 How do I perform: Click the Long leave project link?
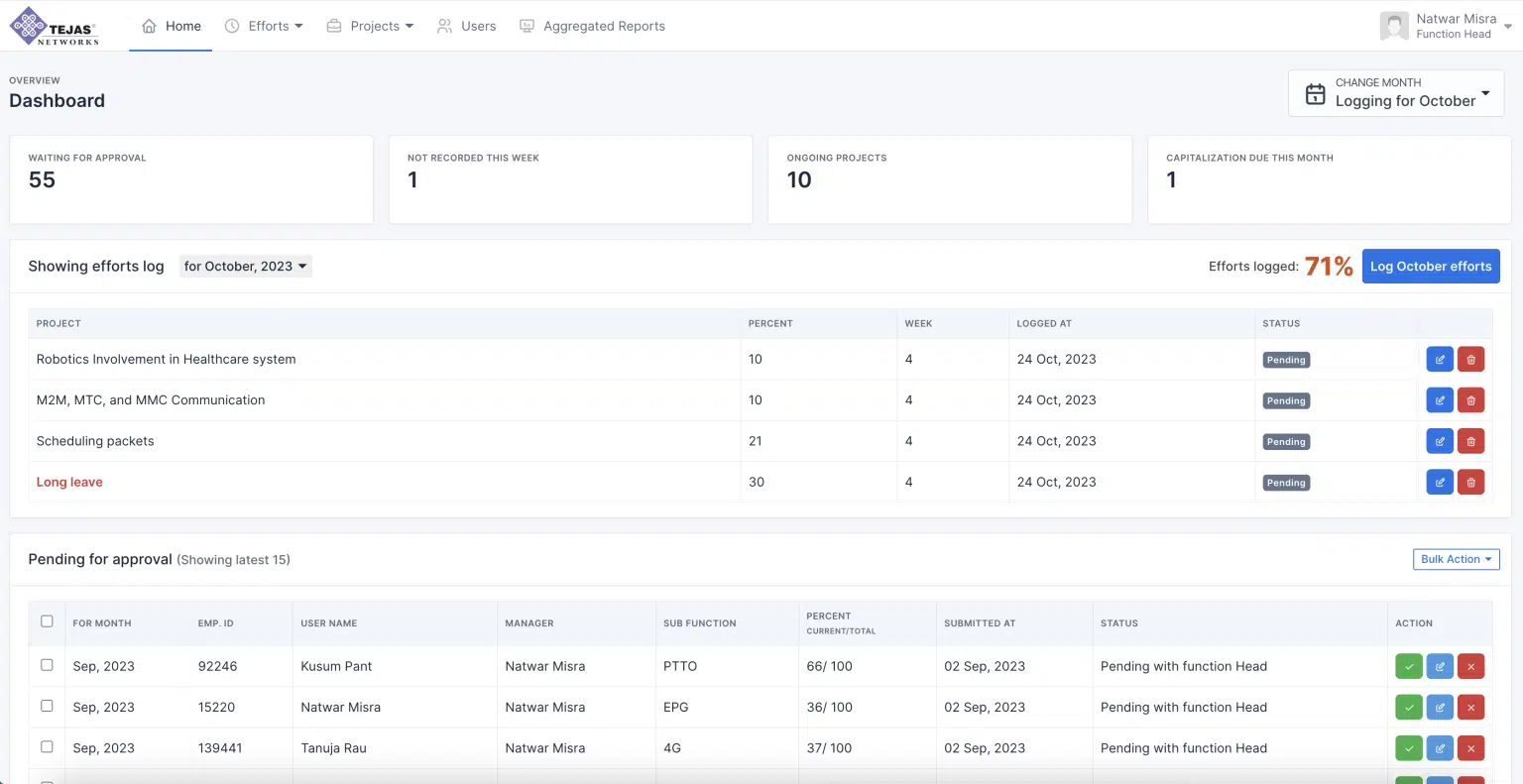tap(68, 482)
